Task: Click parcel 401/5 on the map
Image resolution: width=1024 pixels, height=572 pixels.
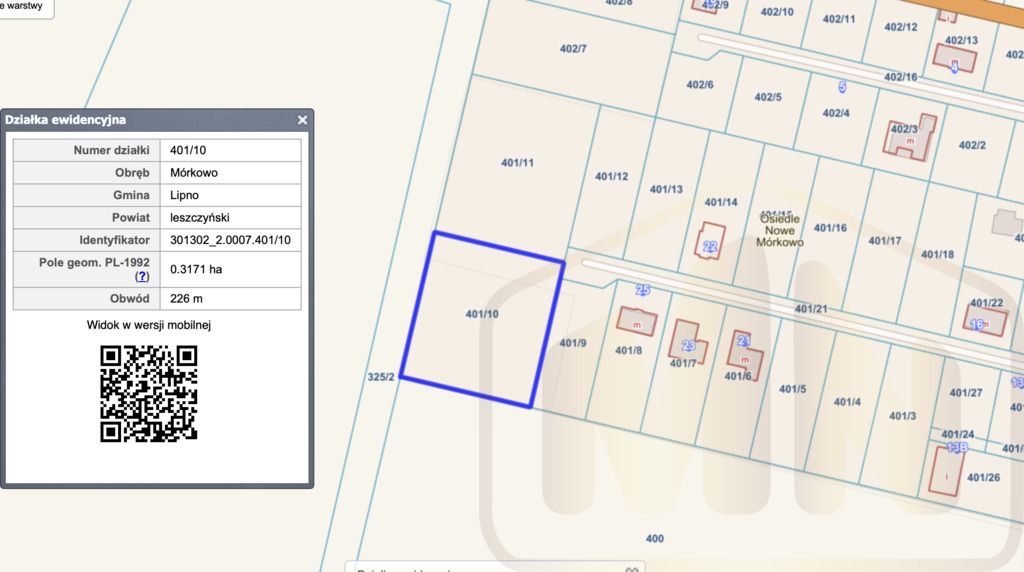Action: point(792,389)
